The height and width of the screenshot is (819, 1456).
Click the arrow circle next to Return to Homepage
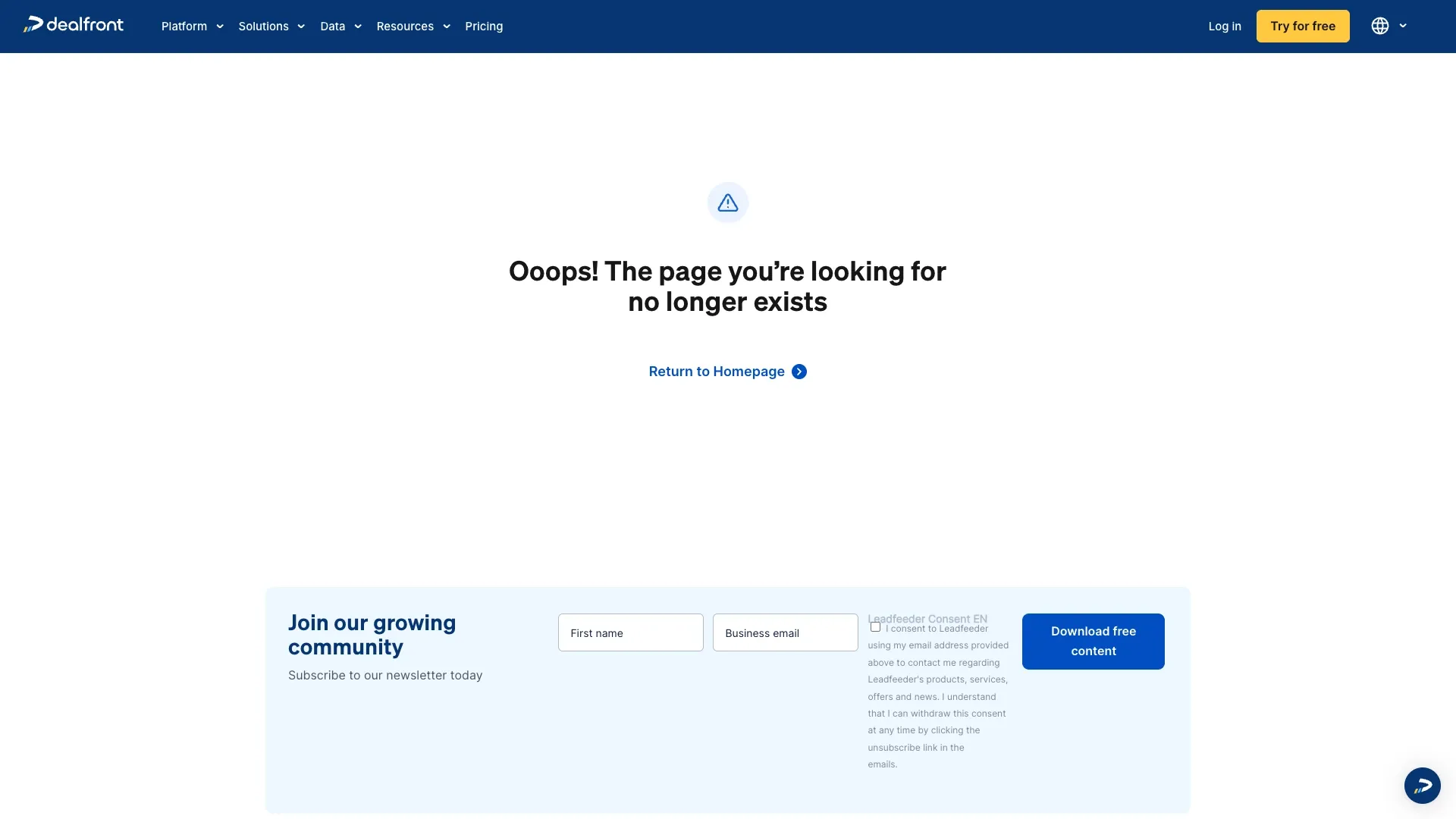click(799, 372)
